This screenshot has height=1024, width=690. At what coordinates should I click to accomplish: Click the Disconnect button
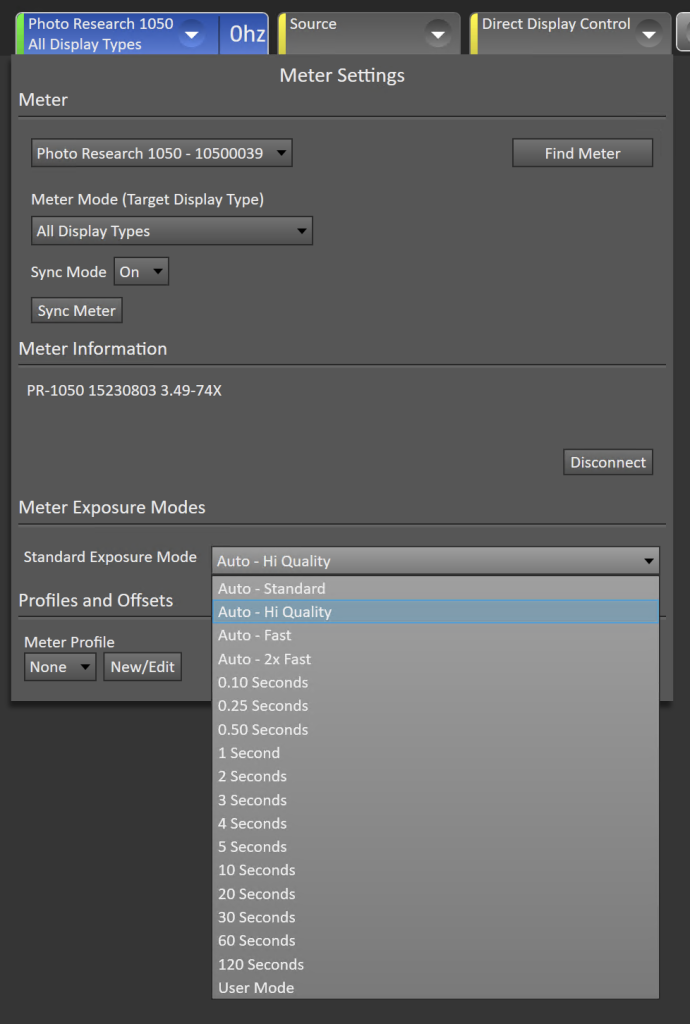(608, 462)
